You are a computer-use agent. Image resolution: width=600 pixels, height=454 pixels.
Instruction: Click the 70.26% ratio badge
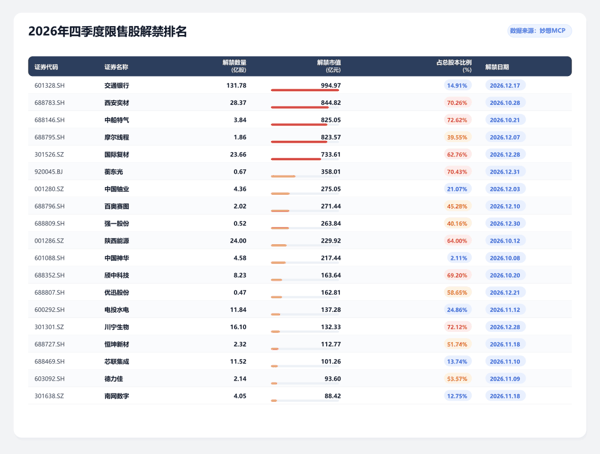pos(457,103)
